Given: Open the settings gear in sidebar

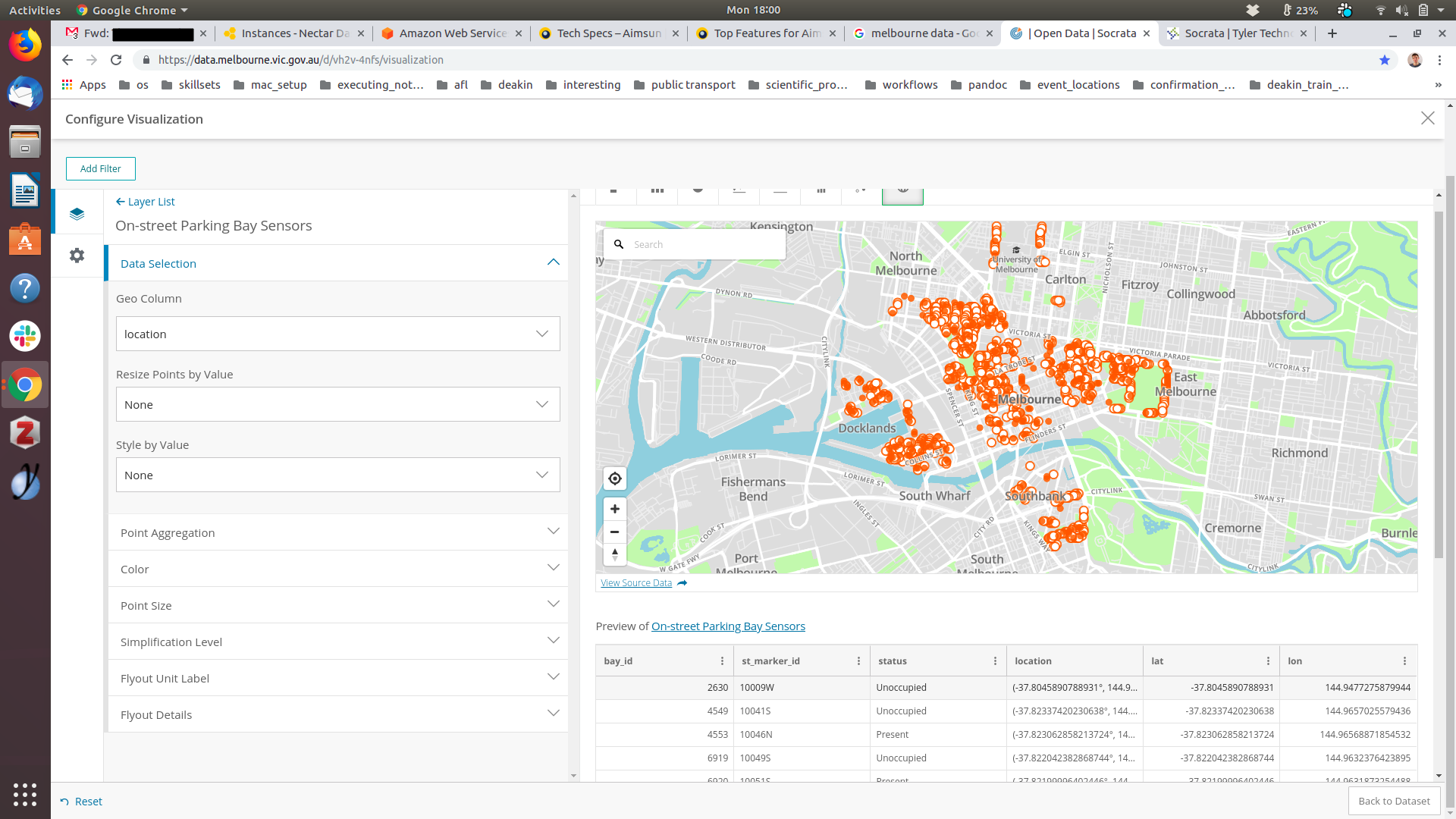Looking at the screenshot, I should point(77,256).
